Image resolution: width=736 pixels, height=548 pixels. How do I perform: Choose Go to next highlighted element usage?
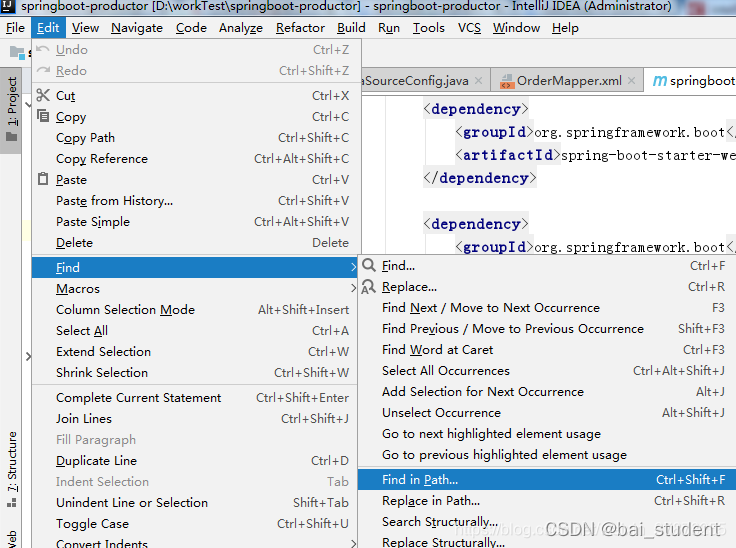[x=547, y=433]
